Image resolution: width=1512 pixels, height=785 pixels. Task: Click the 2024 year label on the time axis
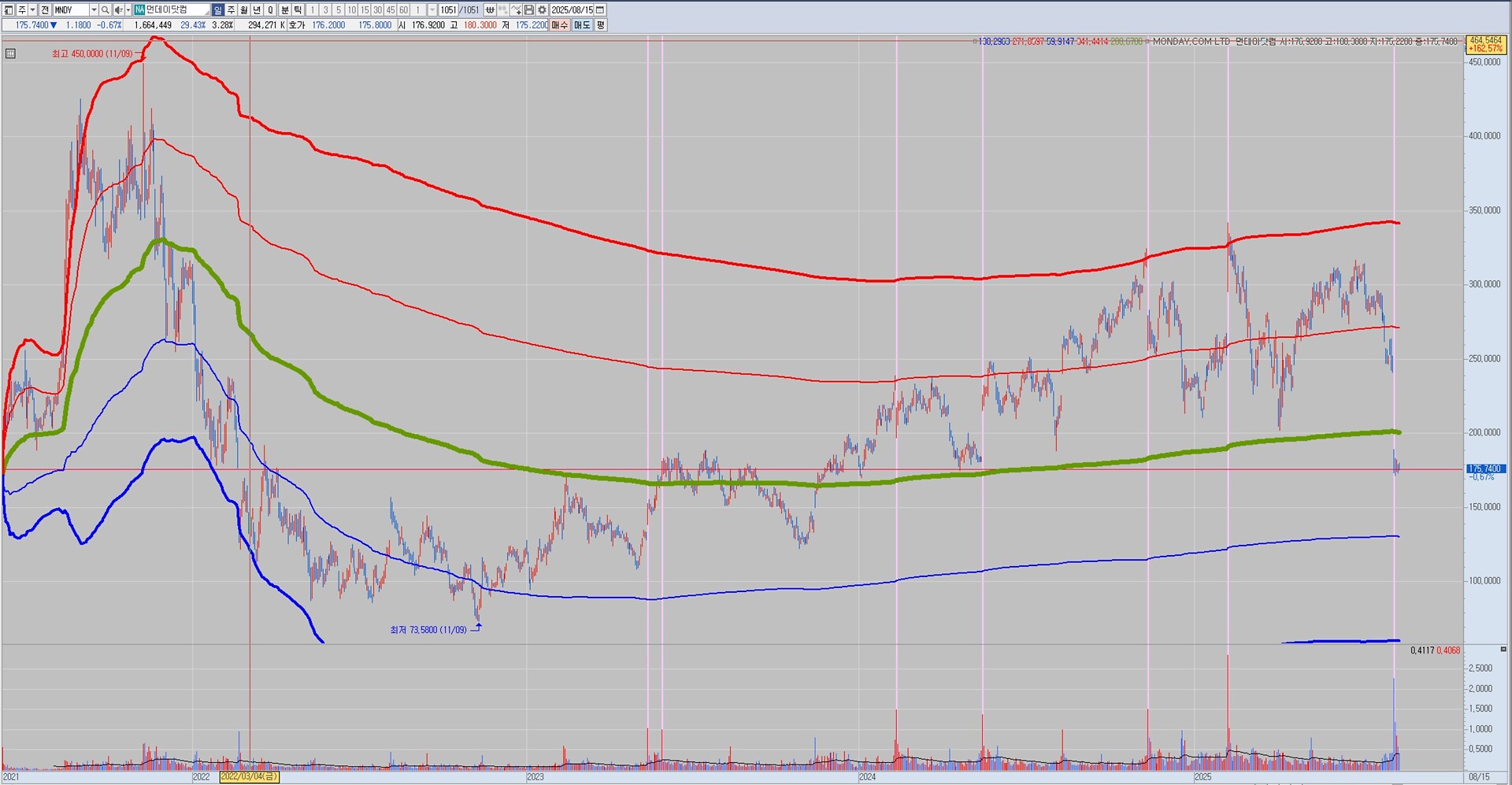click(867, 776)
